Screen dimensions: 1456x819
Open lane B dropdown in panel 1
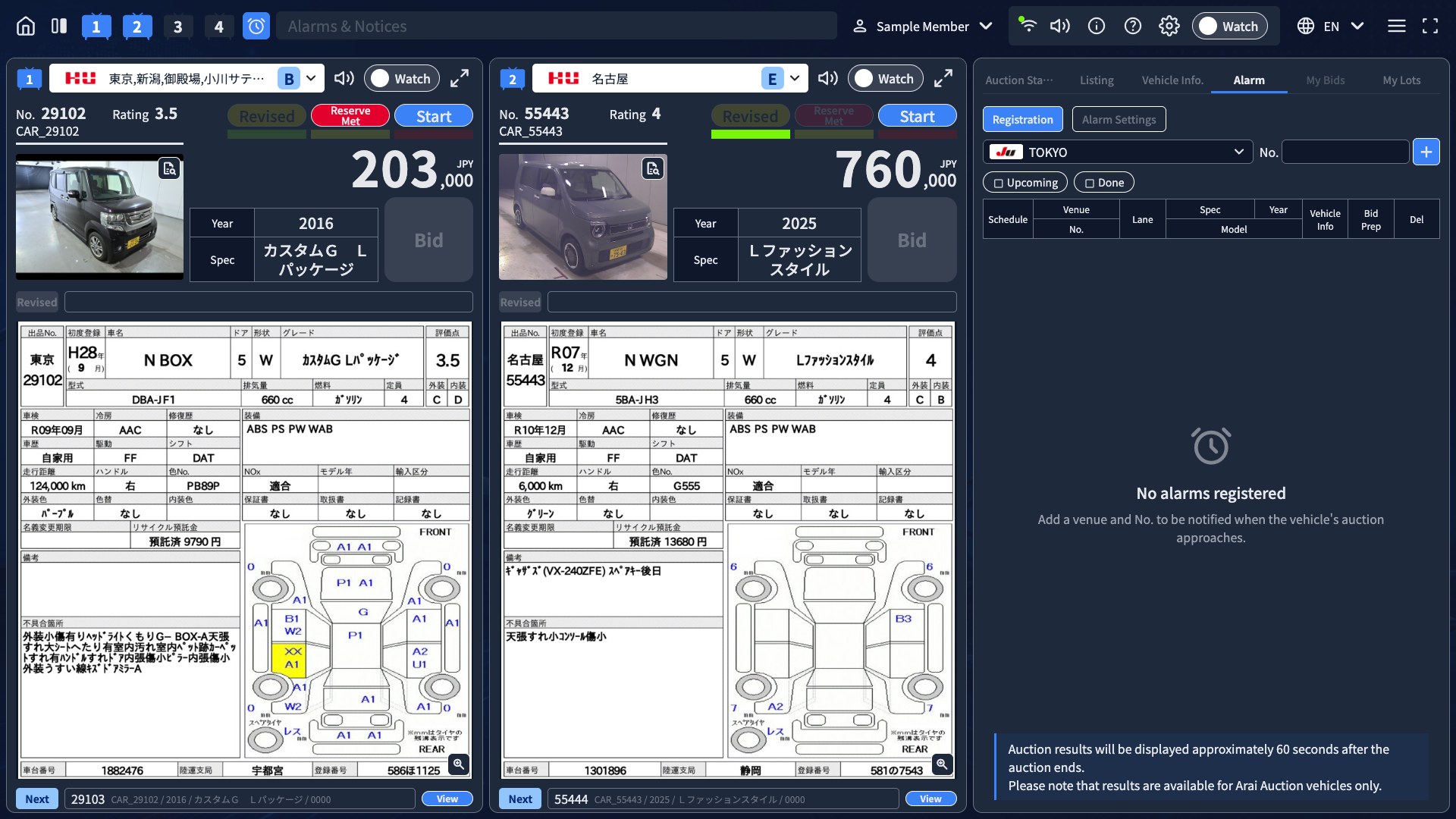point(299,78)
